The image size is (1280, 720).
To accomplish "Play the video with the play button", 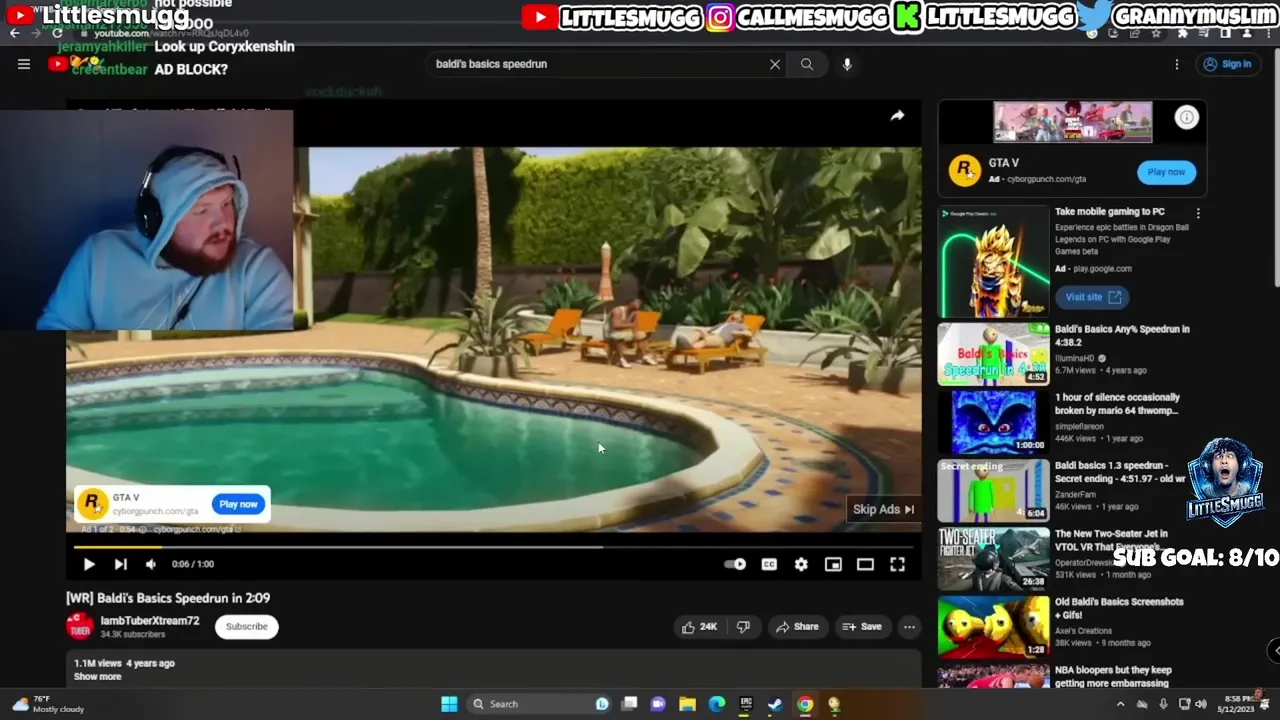I will tap(88, 564).
